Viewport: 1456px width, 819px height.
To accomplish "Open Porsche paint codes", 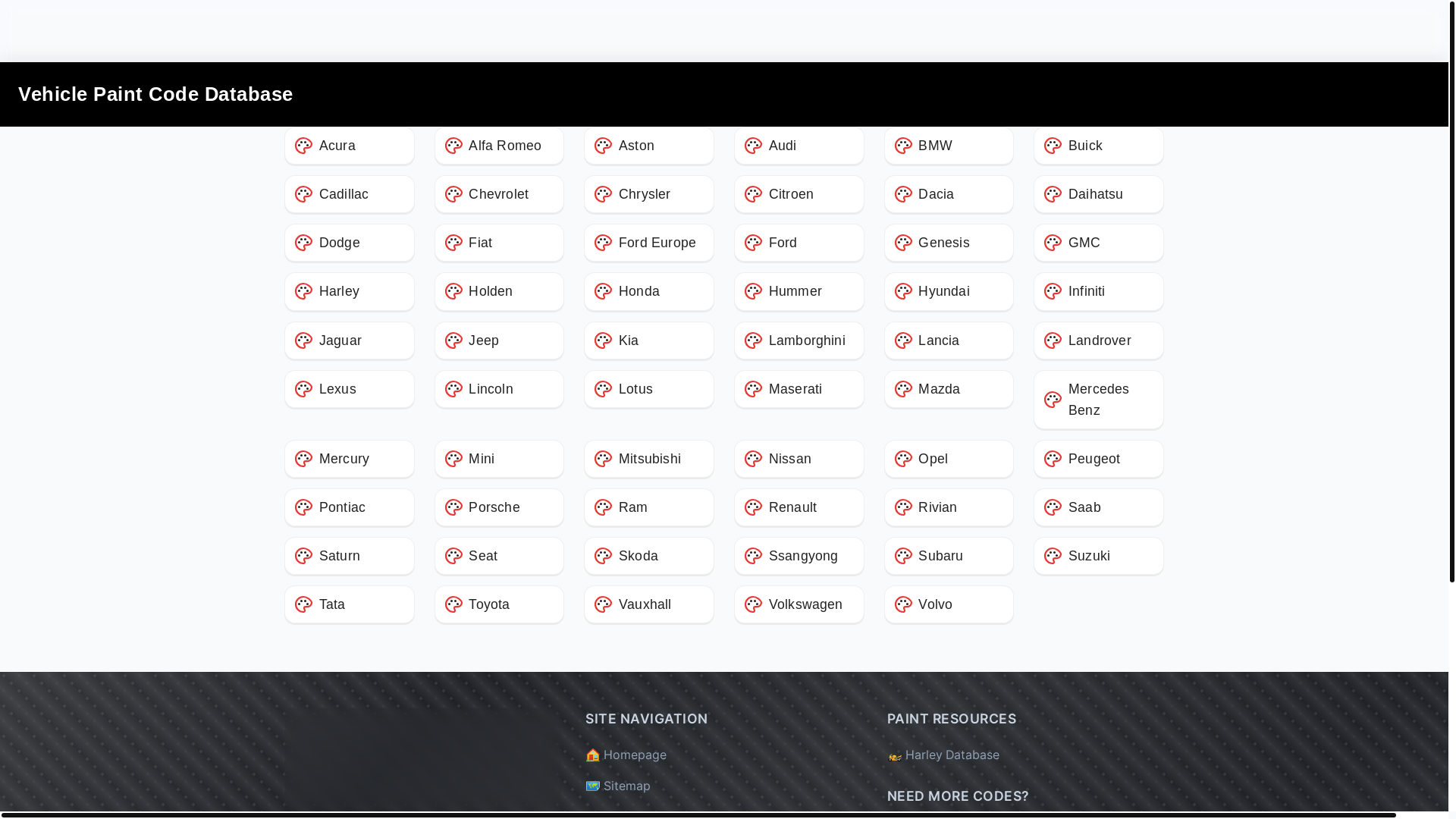I will coord(499,507).
